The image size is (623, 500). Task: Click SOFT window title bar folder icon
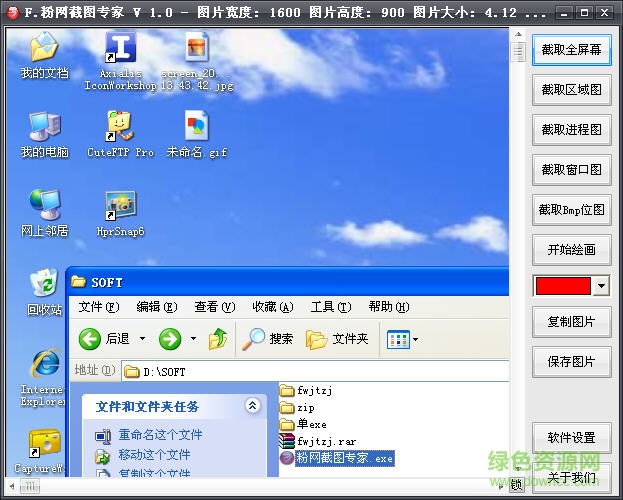coord(78,282)
